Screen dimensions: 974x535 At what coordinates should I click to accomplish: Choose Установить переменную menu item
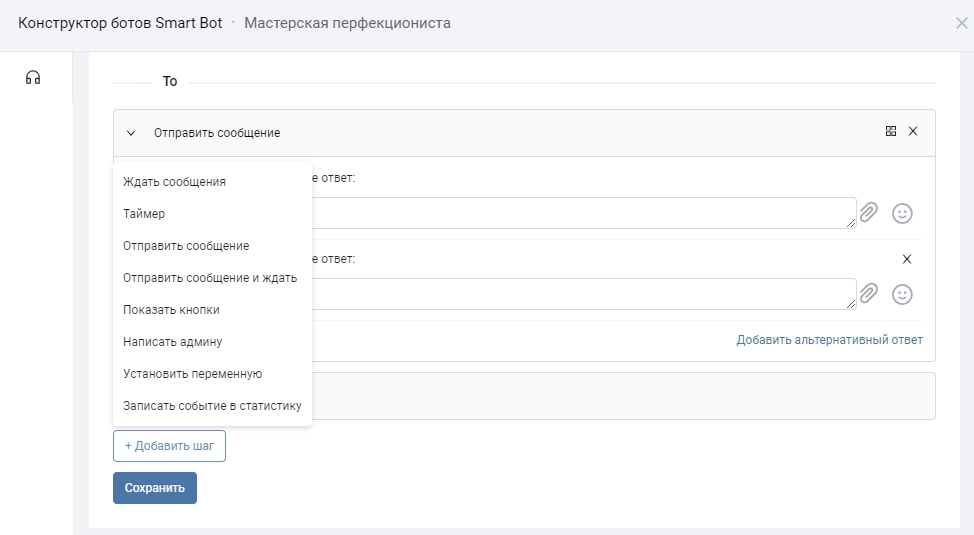click(x=192, y=374)
